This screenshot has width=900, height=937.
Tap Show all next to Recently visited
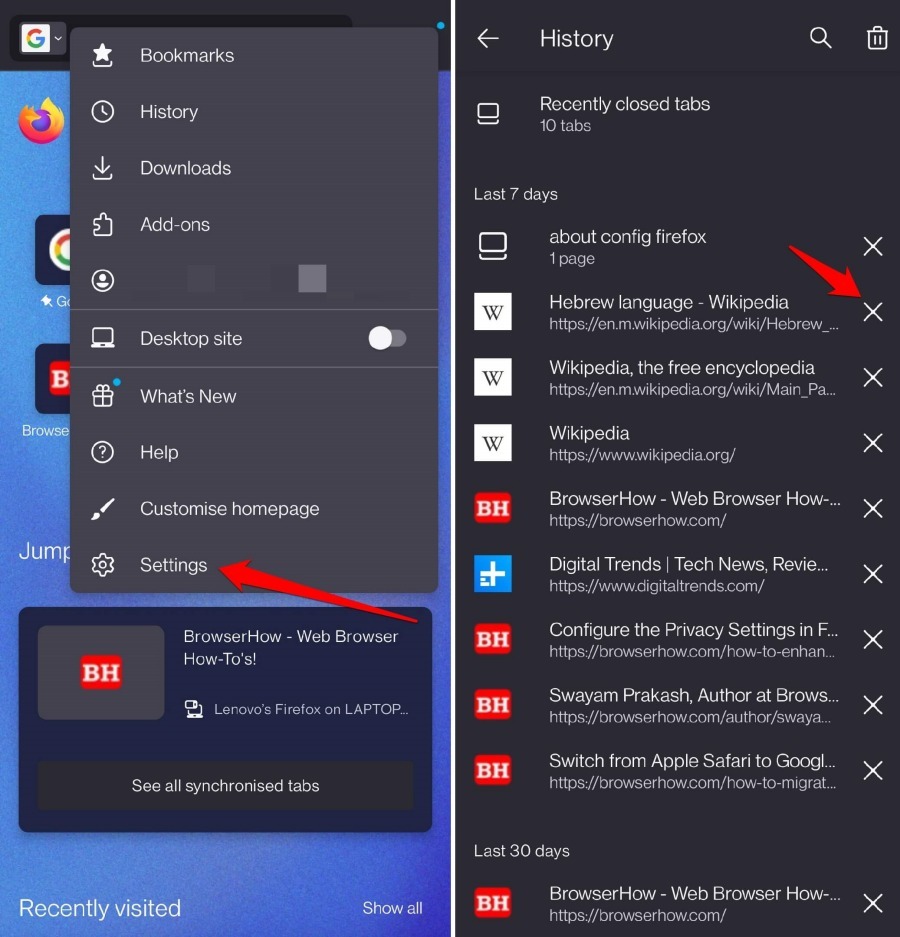tap(392, 908)
